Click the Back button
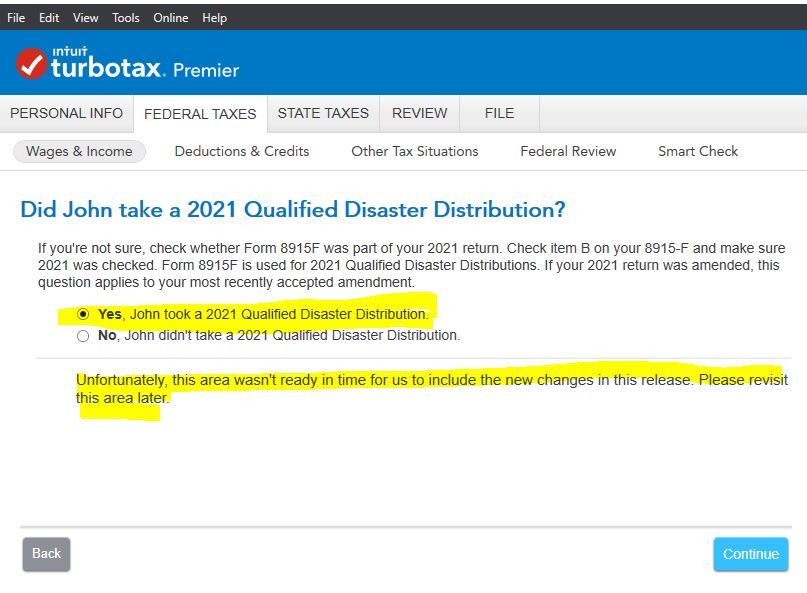The image size is (807, 593). tap(46, 554)
